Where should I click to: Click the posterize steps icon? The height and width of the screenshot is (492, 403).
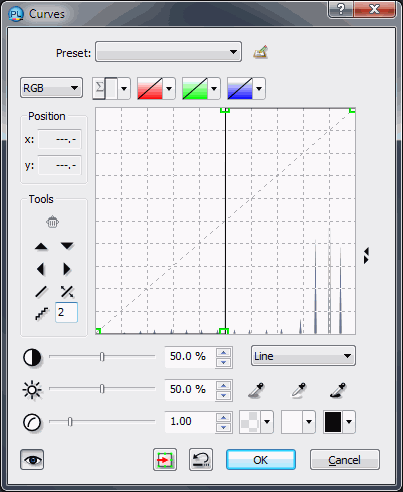point(42,313)
